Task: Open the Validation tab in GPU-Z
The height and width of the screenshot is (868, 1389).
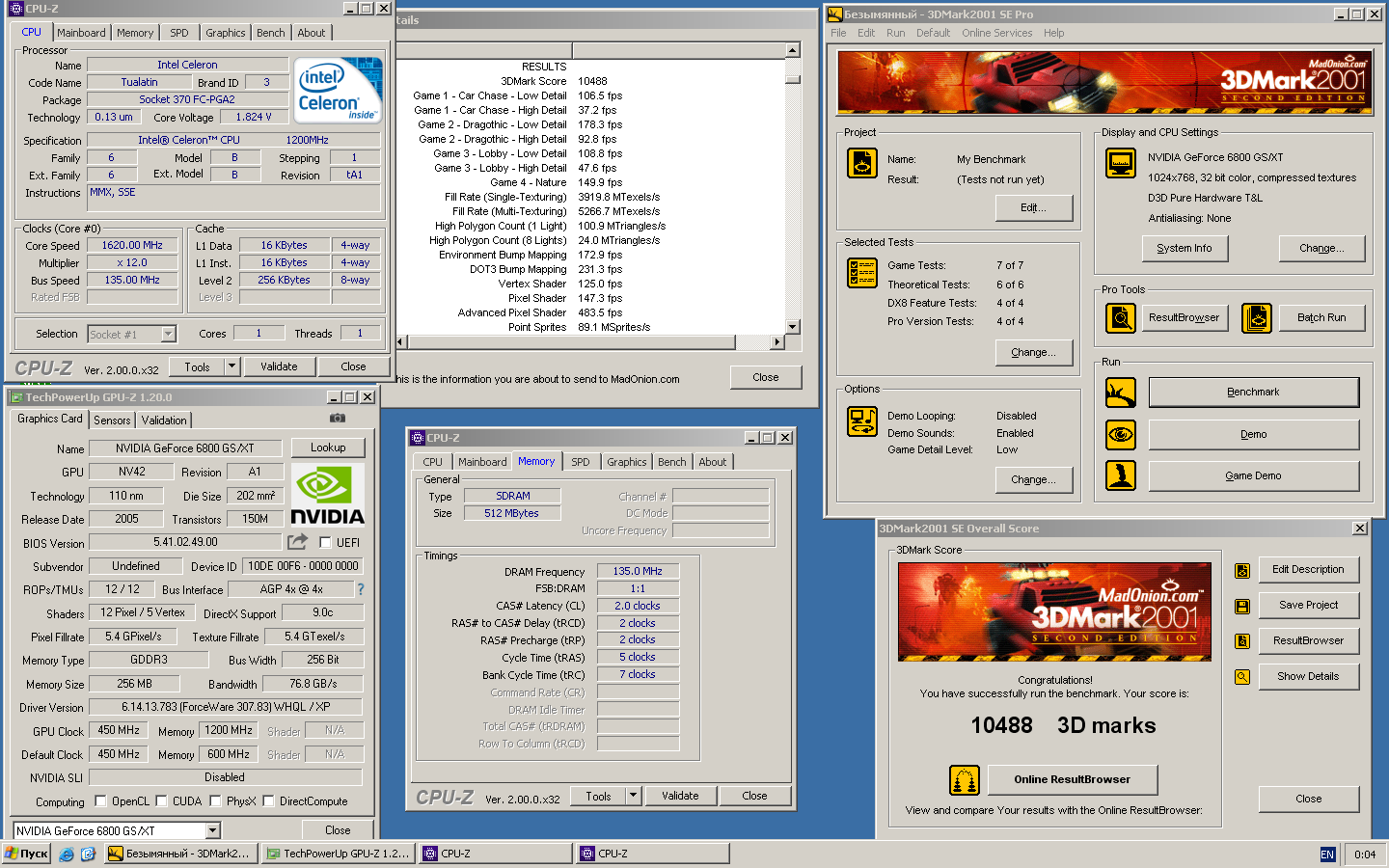Action: 164,420
